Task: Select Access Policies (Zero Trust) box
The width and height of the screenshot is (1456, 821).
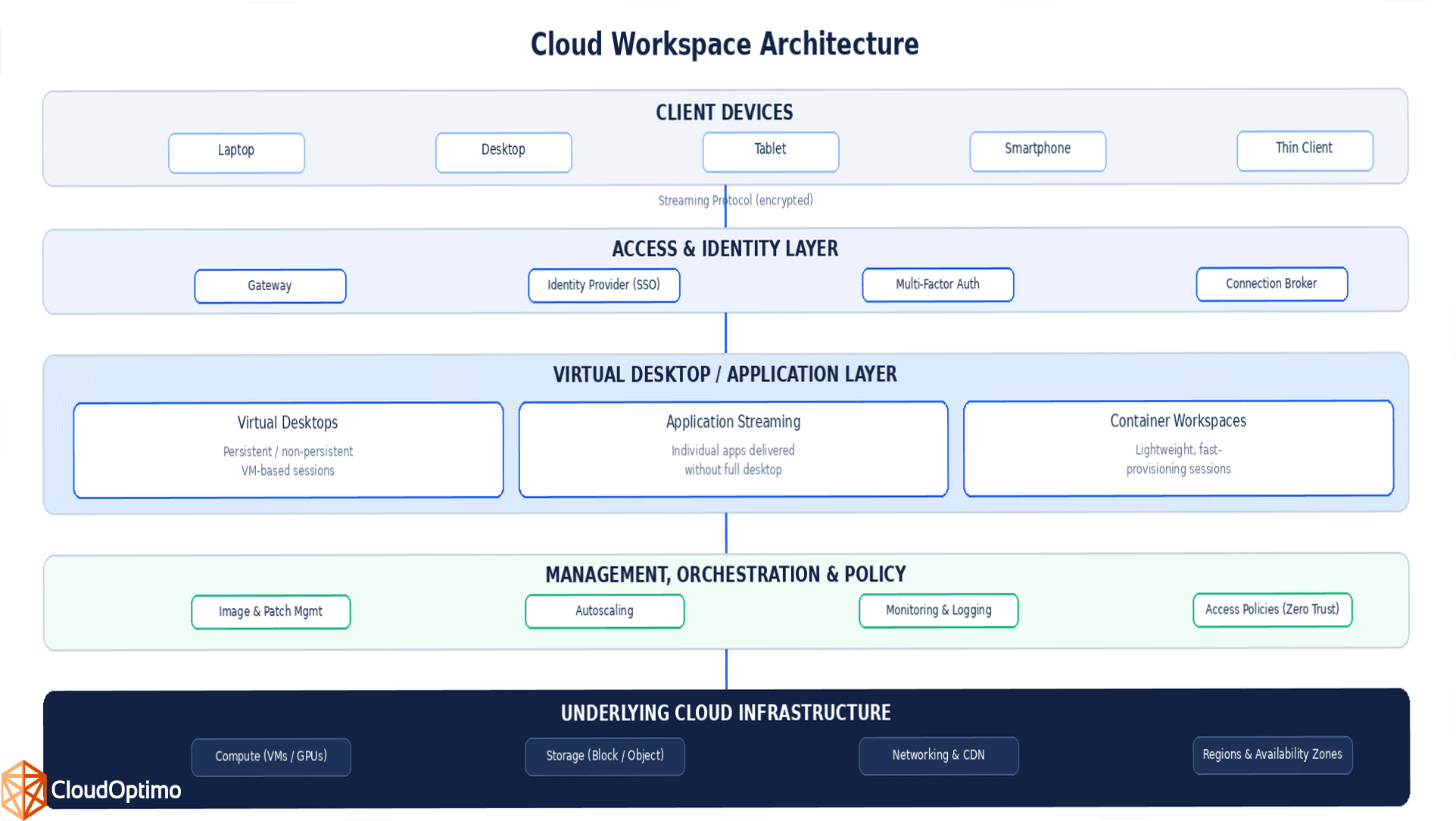Action: click(1273, 610)
